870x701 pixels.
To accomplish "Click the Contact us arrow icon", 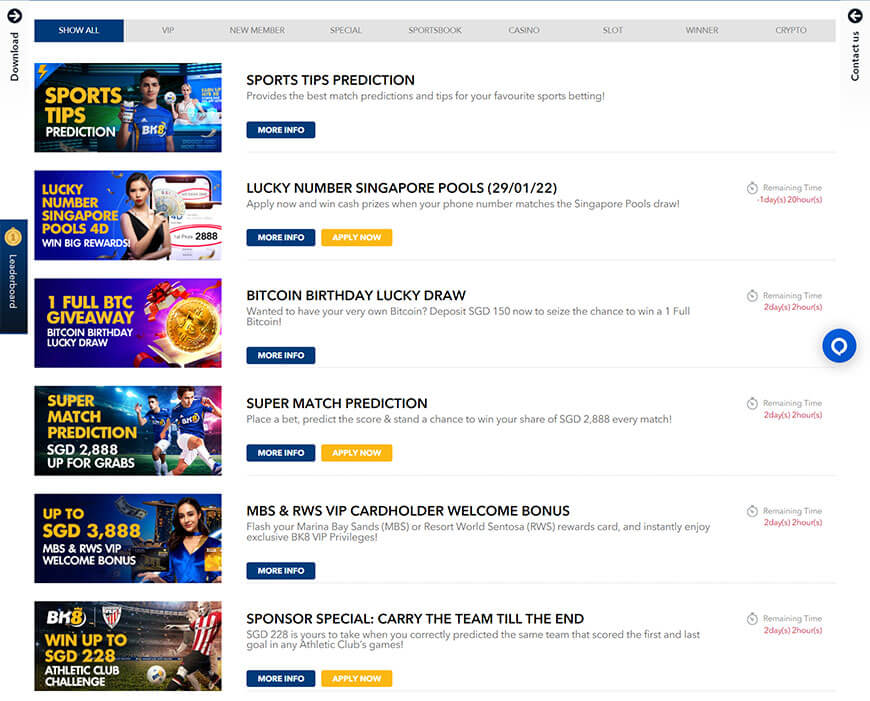I will tap(855, 16).
